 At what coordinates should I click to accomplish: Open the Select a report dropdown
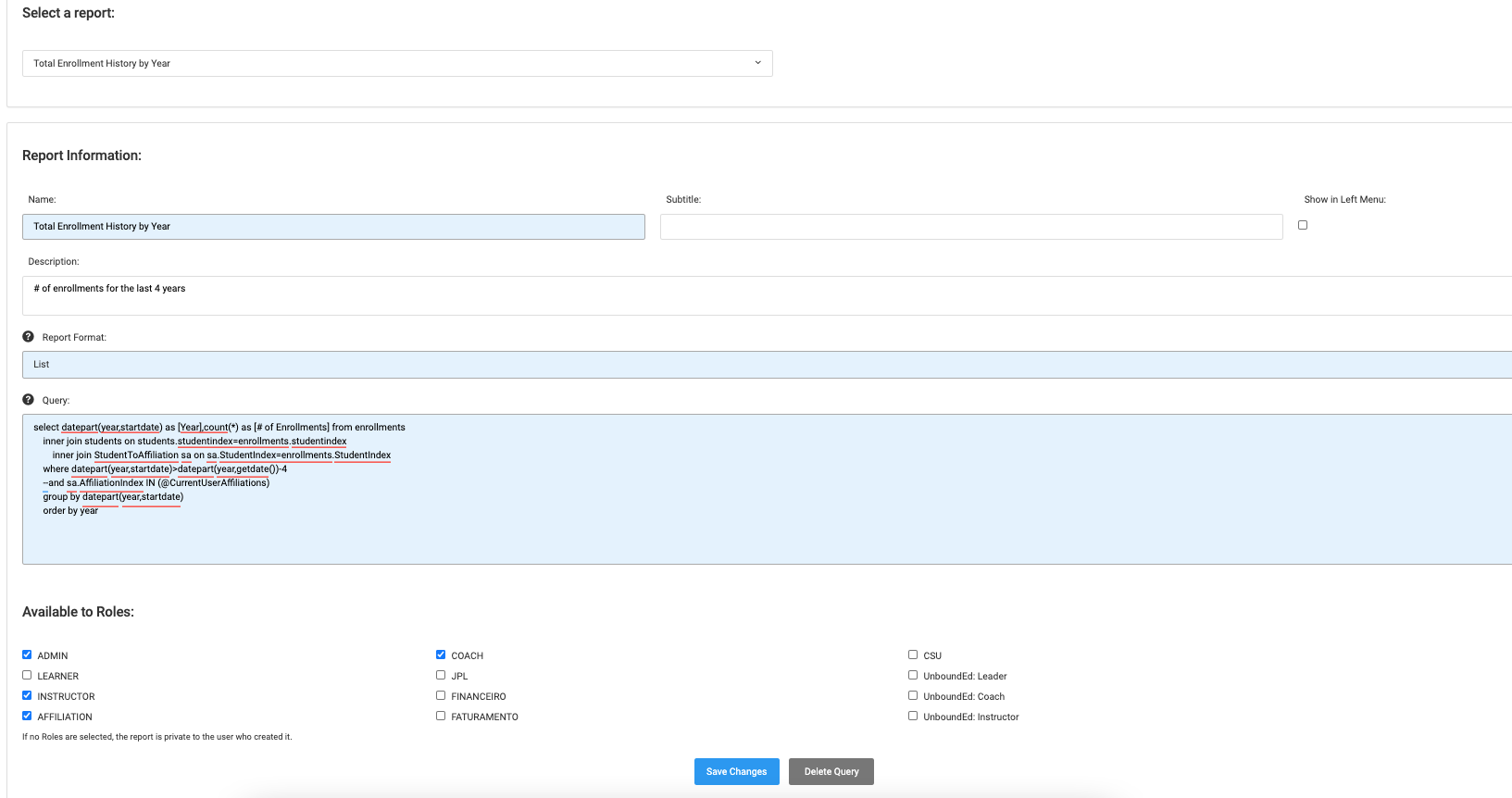pyautogui.click(x=396, y=63)
